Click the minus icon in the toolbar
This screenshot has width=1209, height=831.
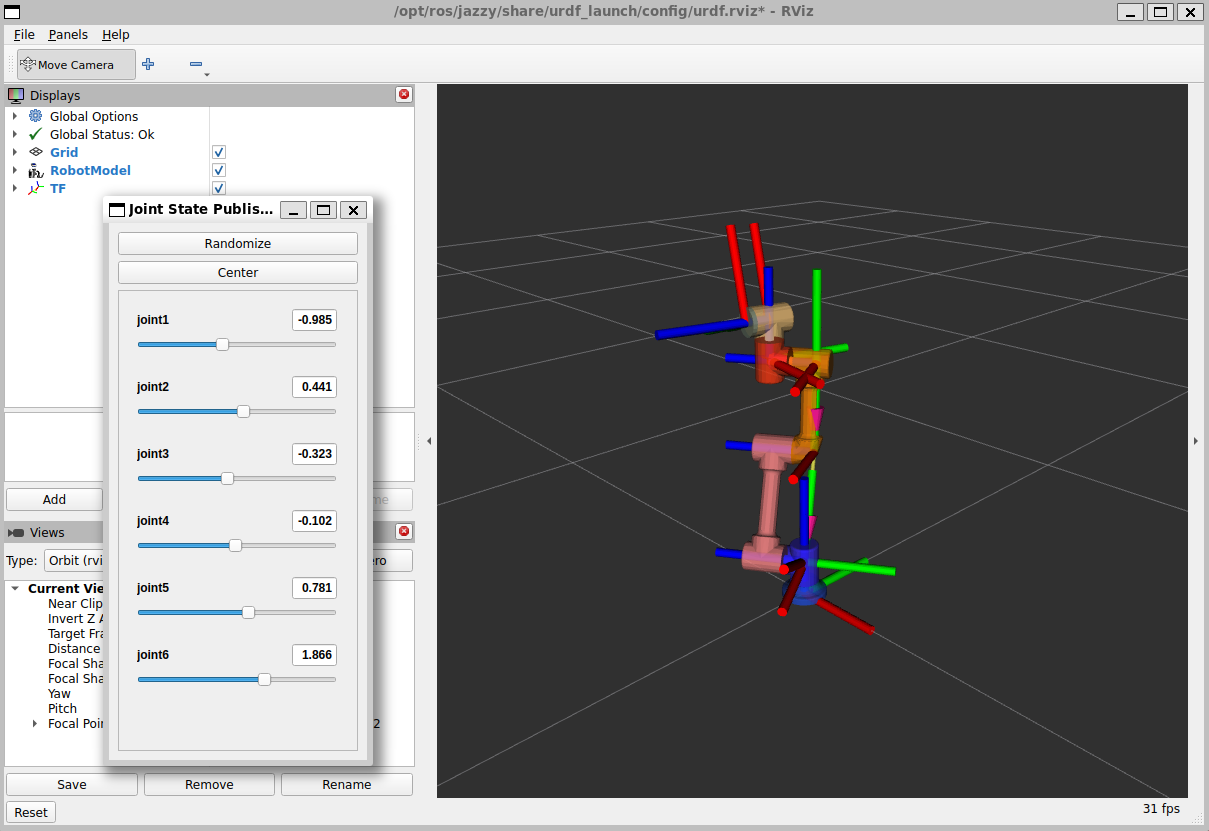click(196, 63)
